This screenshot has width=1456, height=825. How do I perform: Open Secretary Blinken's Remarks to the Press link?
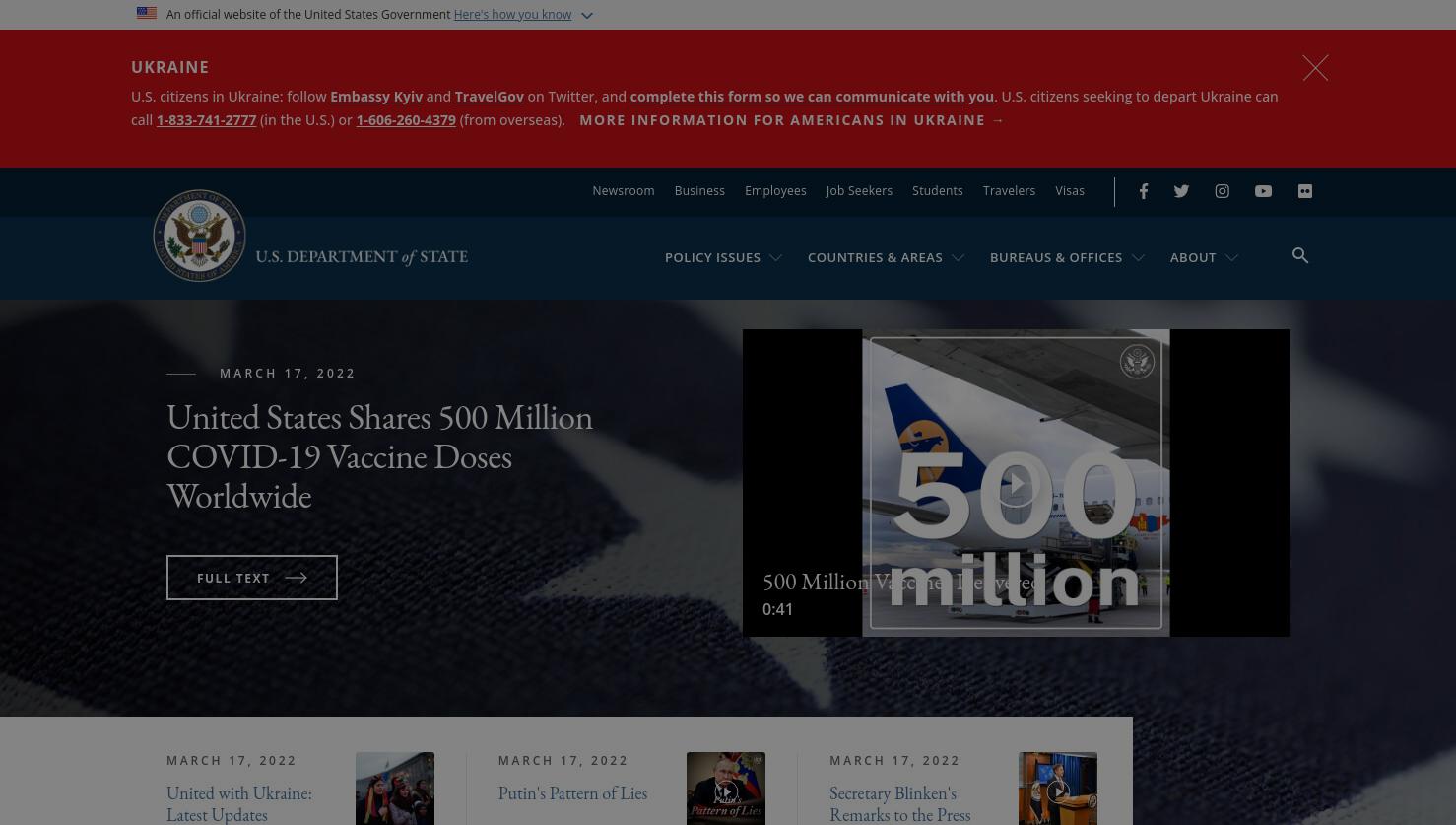(x=900, y=803)
